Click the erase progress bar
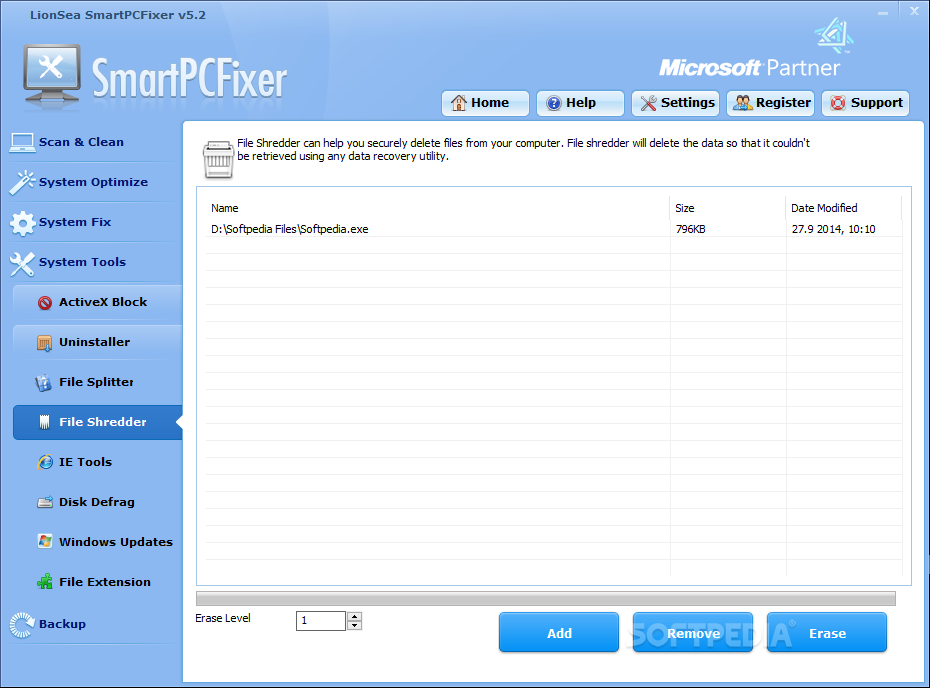This screenshot has width=930, height=688. point(546,598)
